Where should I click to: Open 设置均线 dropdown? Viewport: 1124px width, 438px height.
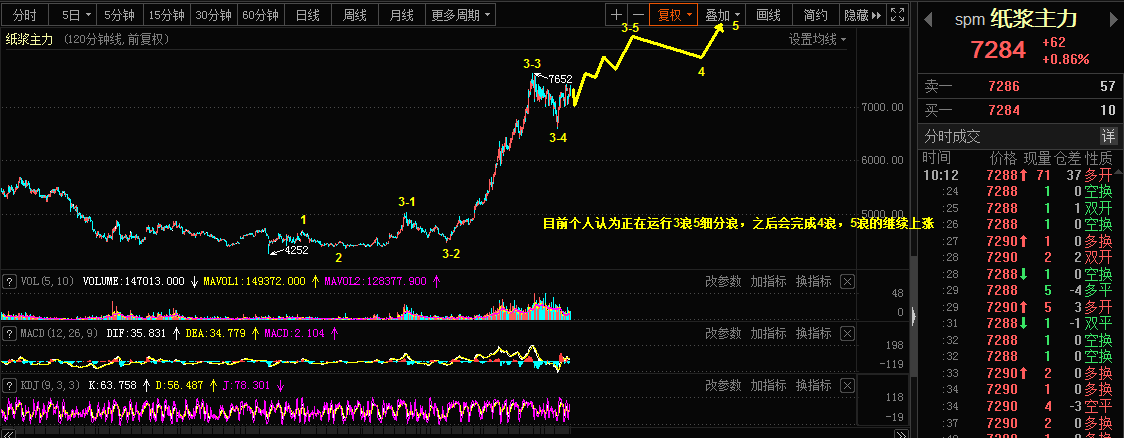pyautogui.click(x=818, y=39)
